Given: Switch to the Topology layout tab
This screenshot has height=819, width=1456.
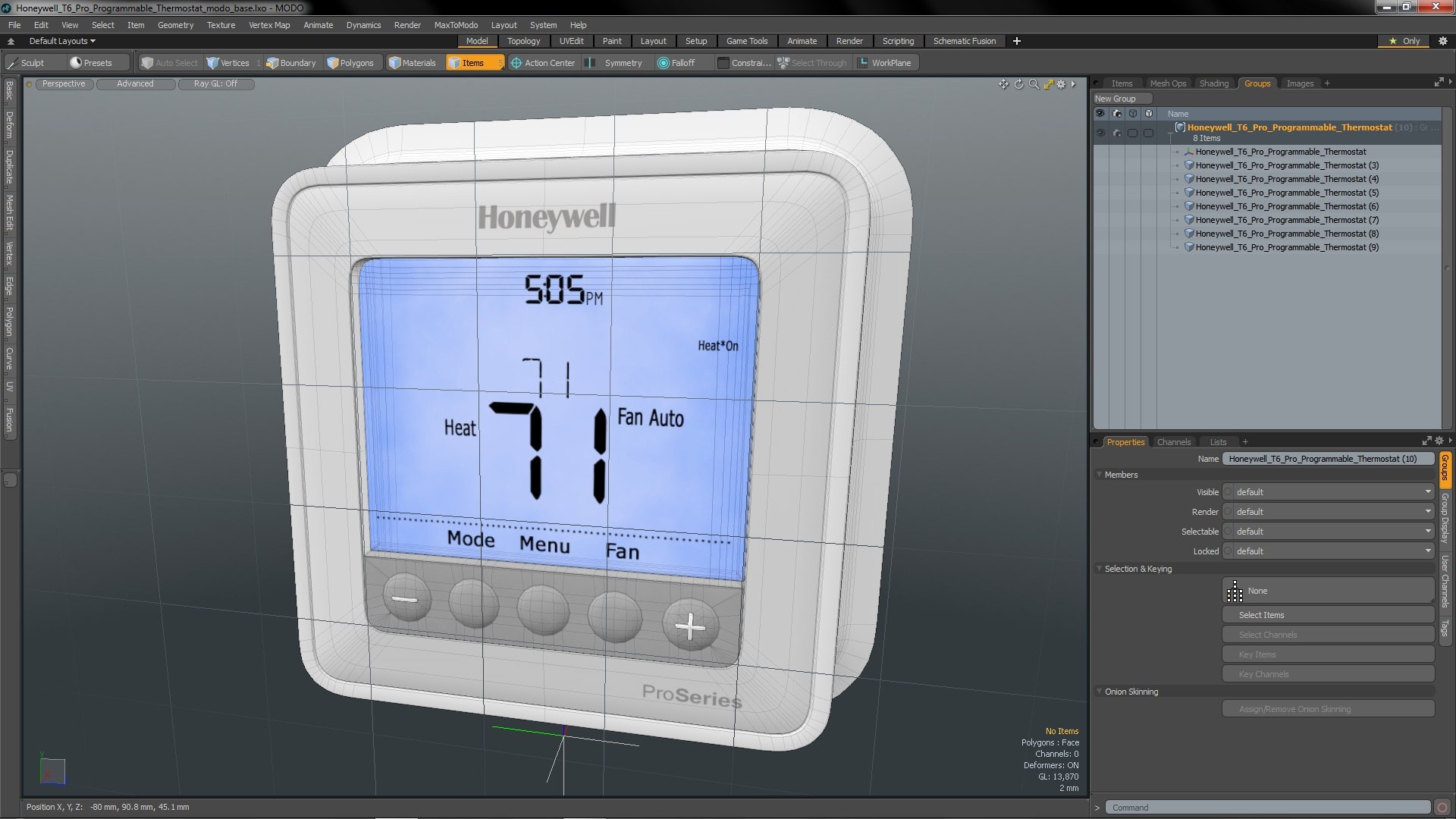Looking at the screenshot, I should [x=523, y=41].
